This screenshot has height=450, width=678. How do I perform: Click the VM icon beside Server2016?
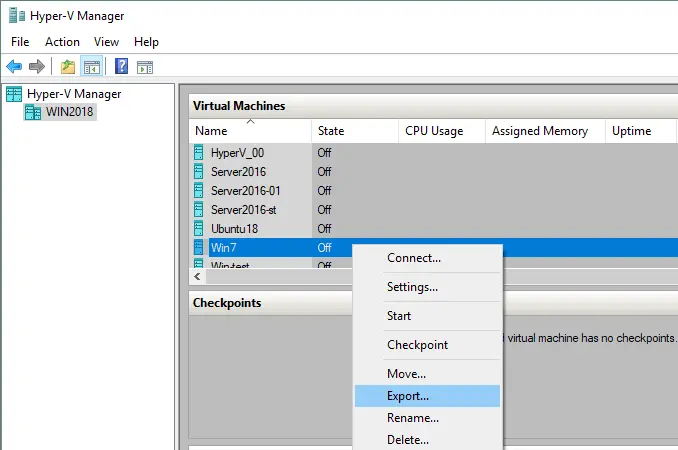[x=198, y=172]
